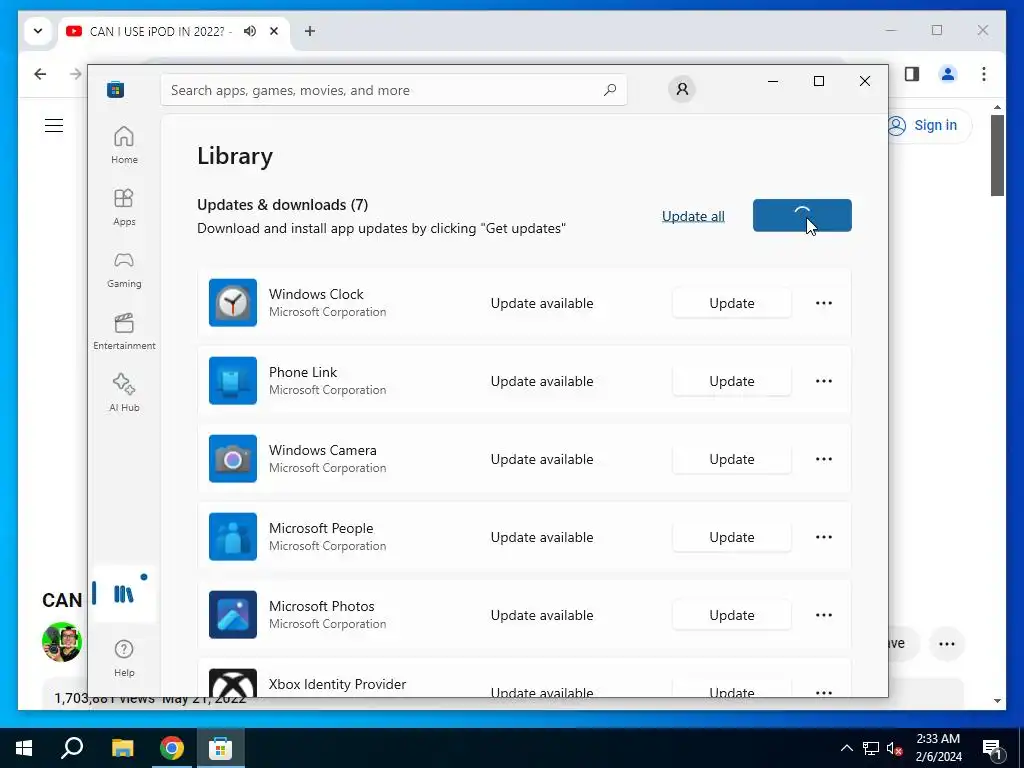Click Microsoft People app icon

[233, 537]
